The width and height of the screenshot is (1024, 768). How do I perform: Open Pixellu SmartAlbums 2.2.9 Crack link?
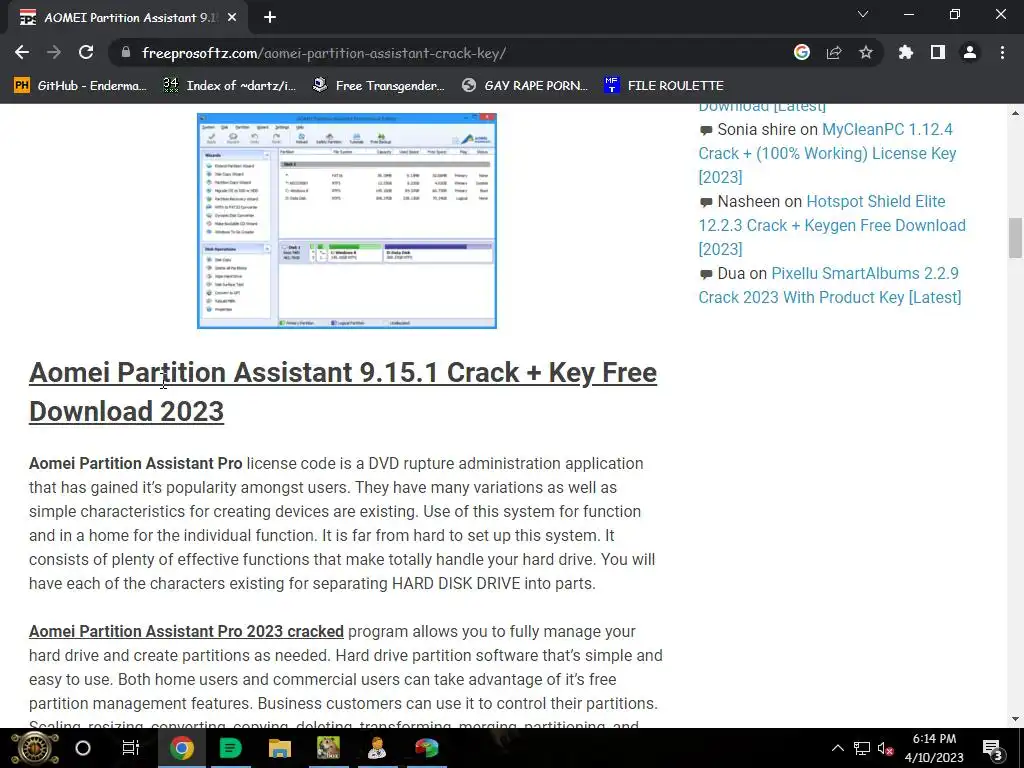point(829,285)
